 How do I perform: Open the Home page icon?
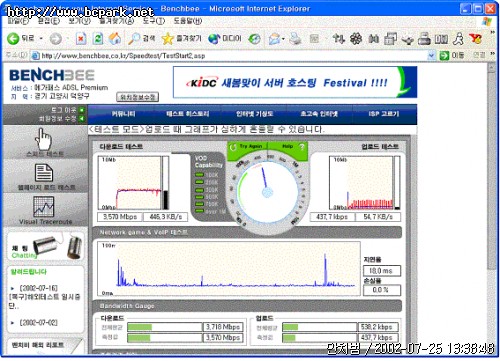point(115,39)
